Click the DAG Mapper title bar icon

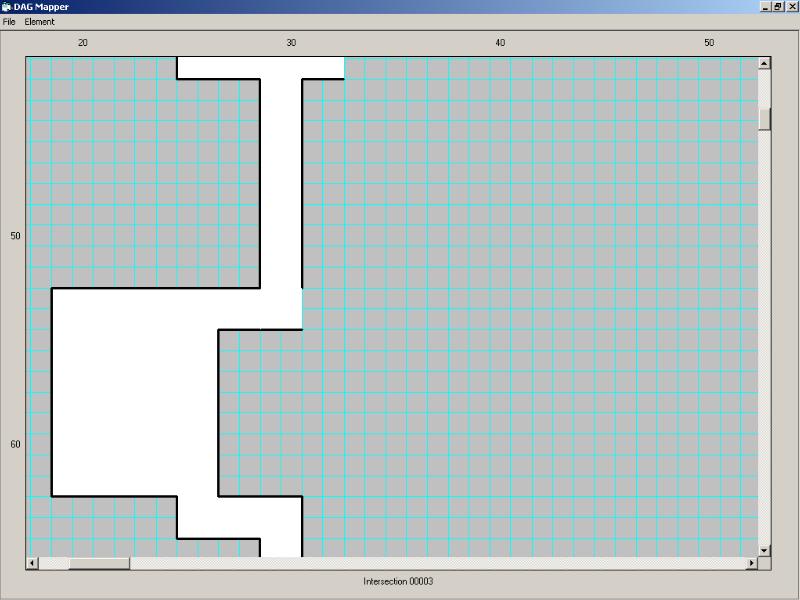pos(6,7)
